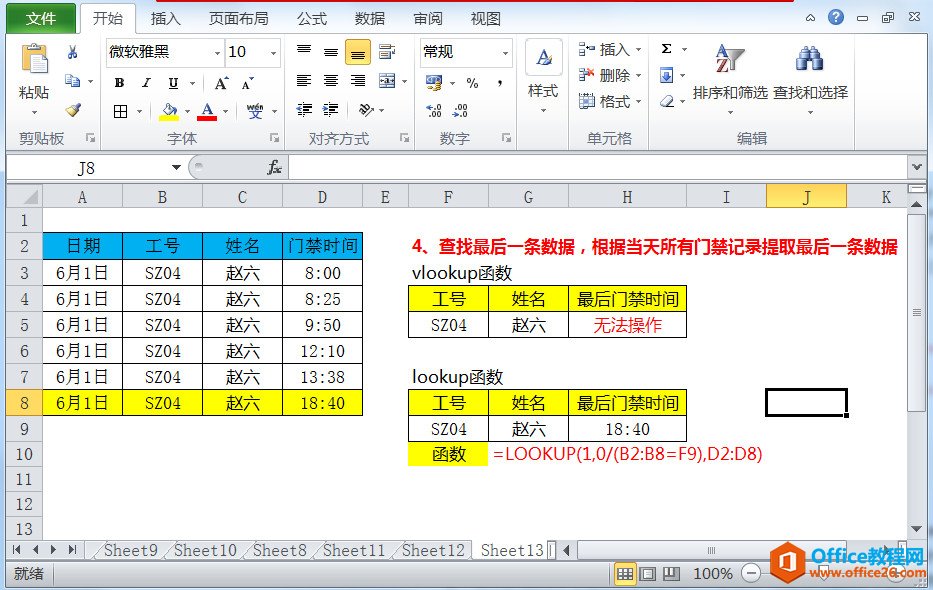Screen dimensions: 933x590
Task: Switch to the 数据 tab
Action: pyautogui.click(x=370, y=18)
